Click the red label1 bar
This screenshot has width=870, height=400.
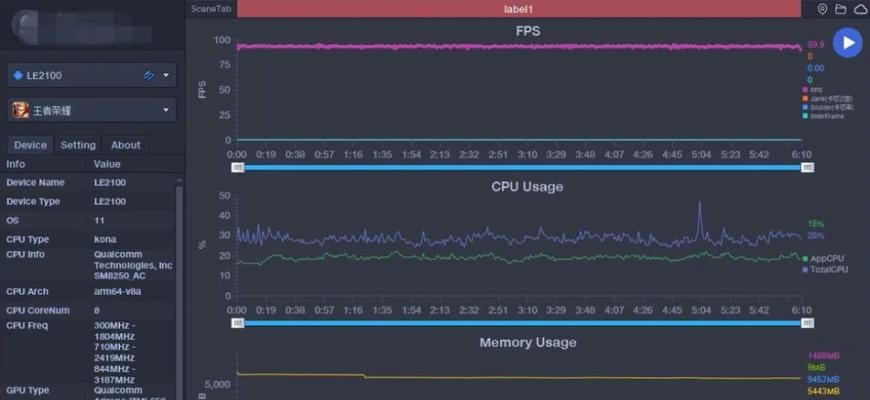click(x=519, y=9)
